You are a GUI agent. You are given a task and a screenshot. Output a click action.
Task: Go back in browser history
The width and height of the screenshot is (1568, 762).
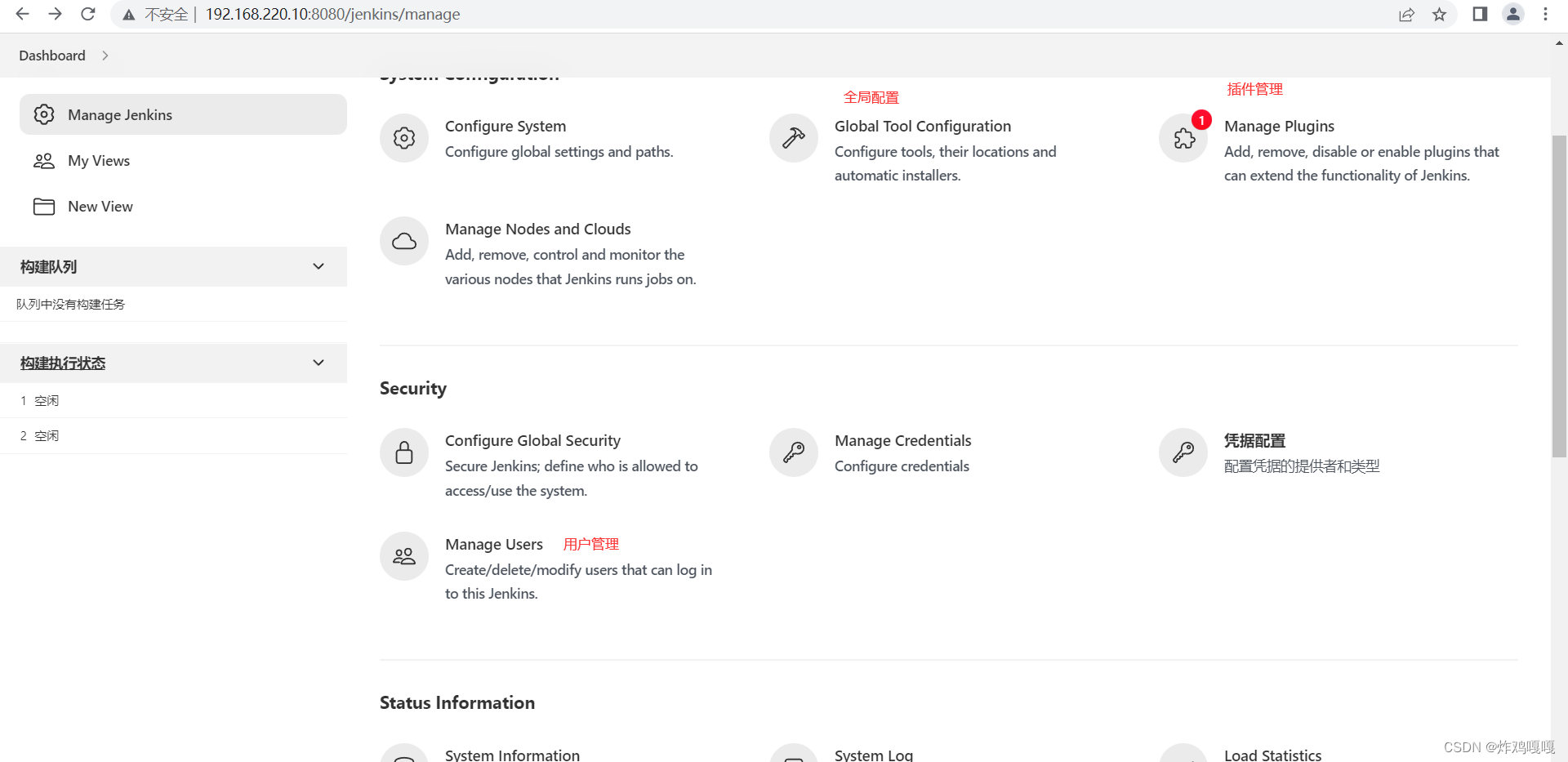pos(22,14)
